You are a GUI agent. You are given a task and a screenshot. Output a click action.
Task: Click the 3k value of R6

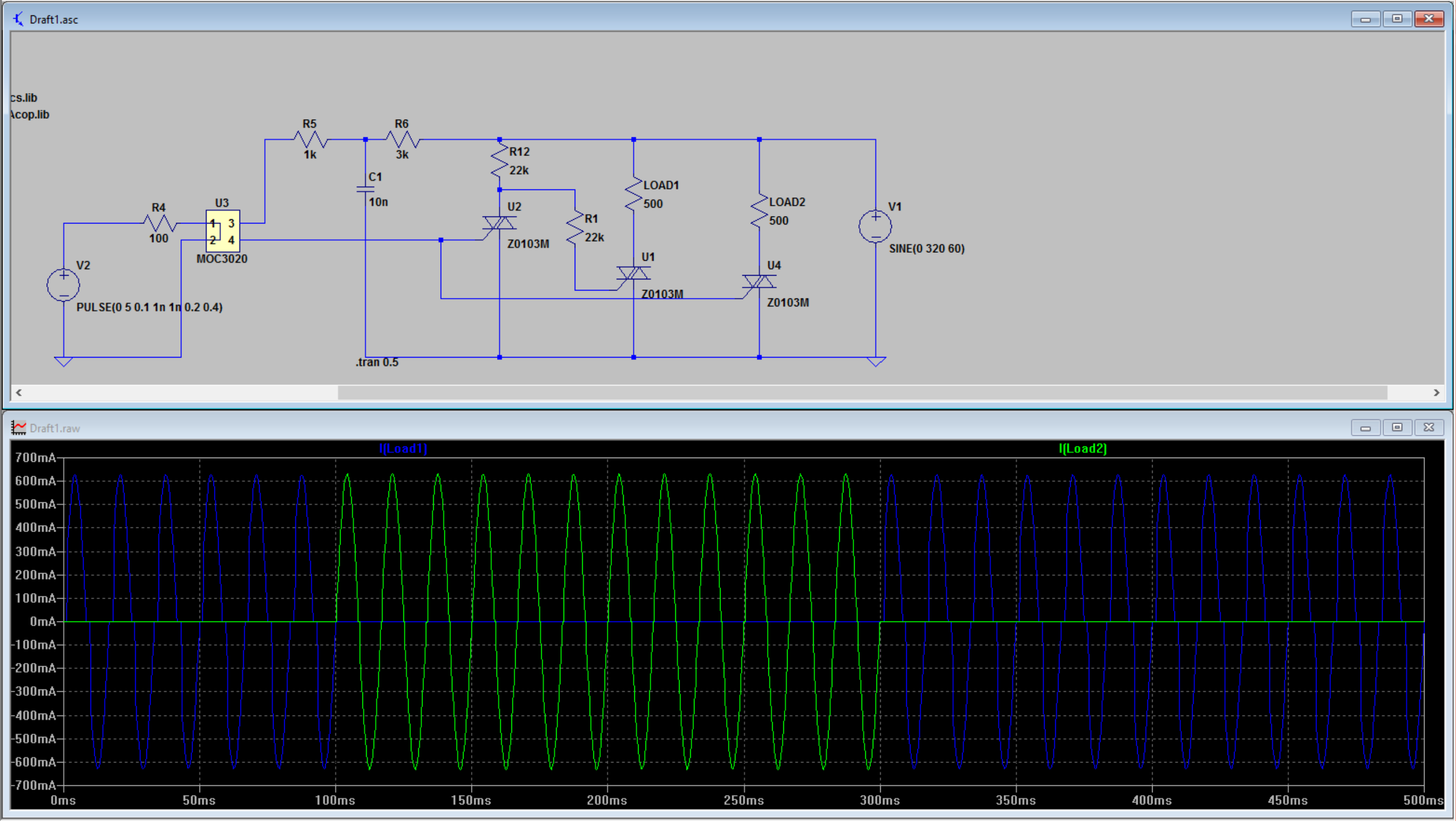point(402,155)
